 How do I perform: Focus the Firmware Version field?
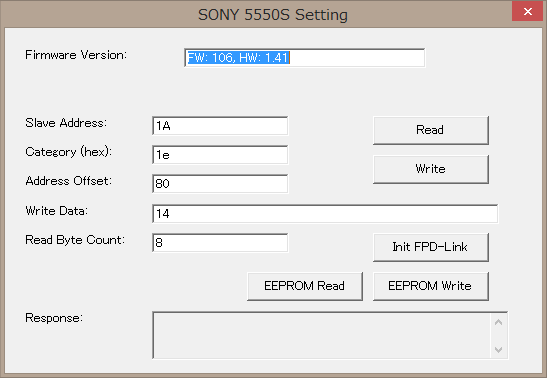pyautogui.click(x=305, y=58)
